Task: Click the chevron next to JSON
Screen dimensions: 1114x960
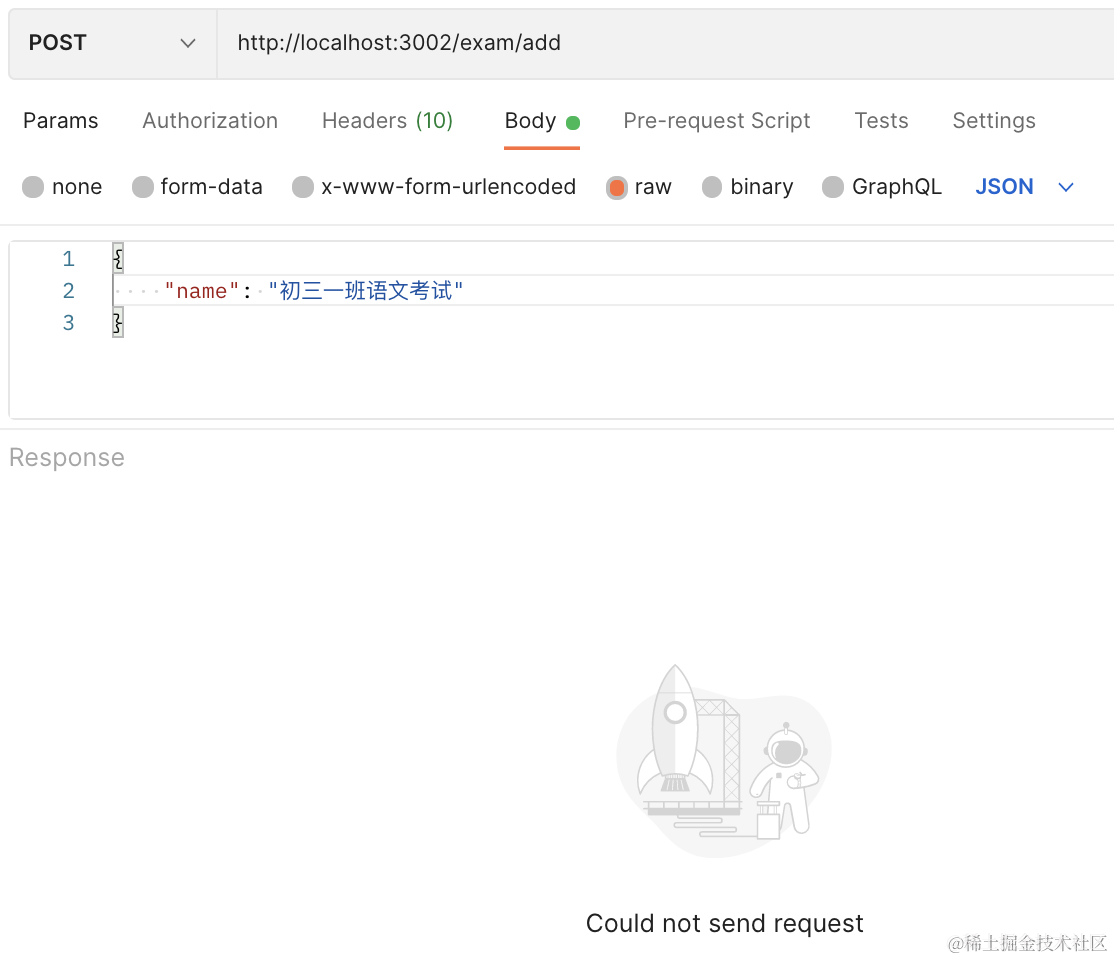Action: [1066, 187]
